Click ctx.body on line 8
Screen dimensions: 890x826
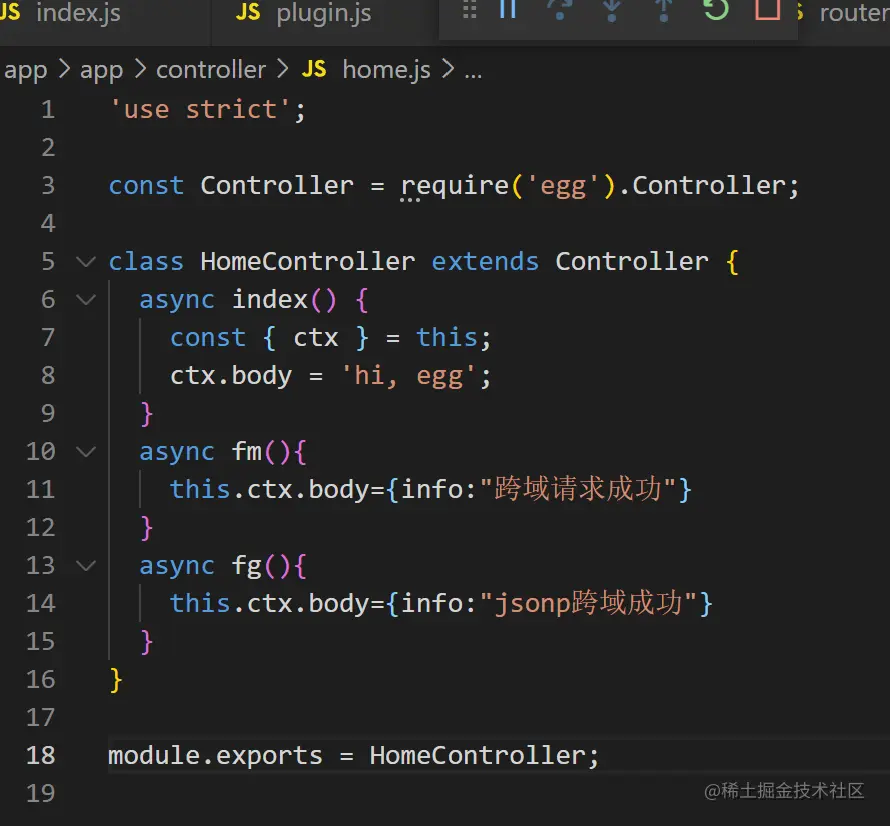point(230,376)
